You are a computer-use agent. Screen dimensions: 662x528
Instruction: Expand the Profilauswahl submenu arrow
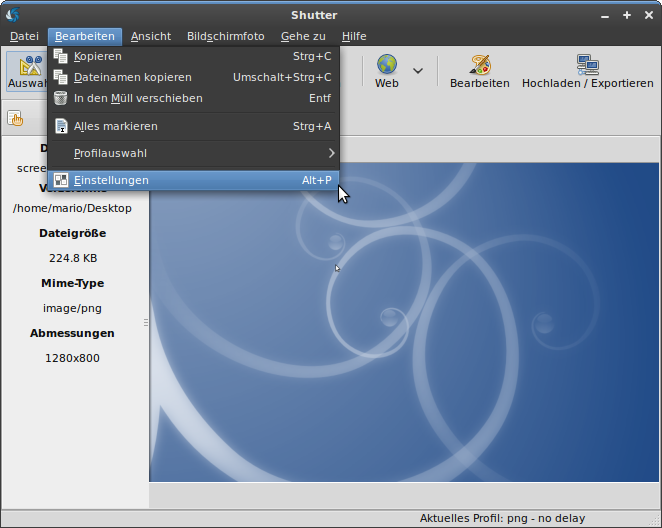point(331,153)
